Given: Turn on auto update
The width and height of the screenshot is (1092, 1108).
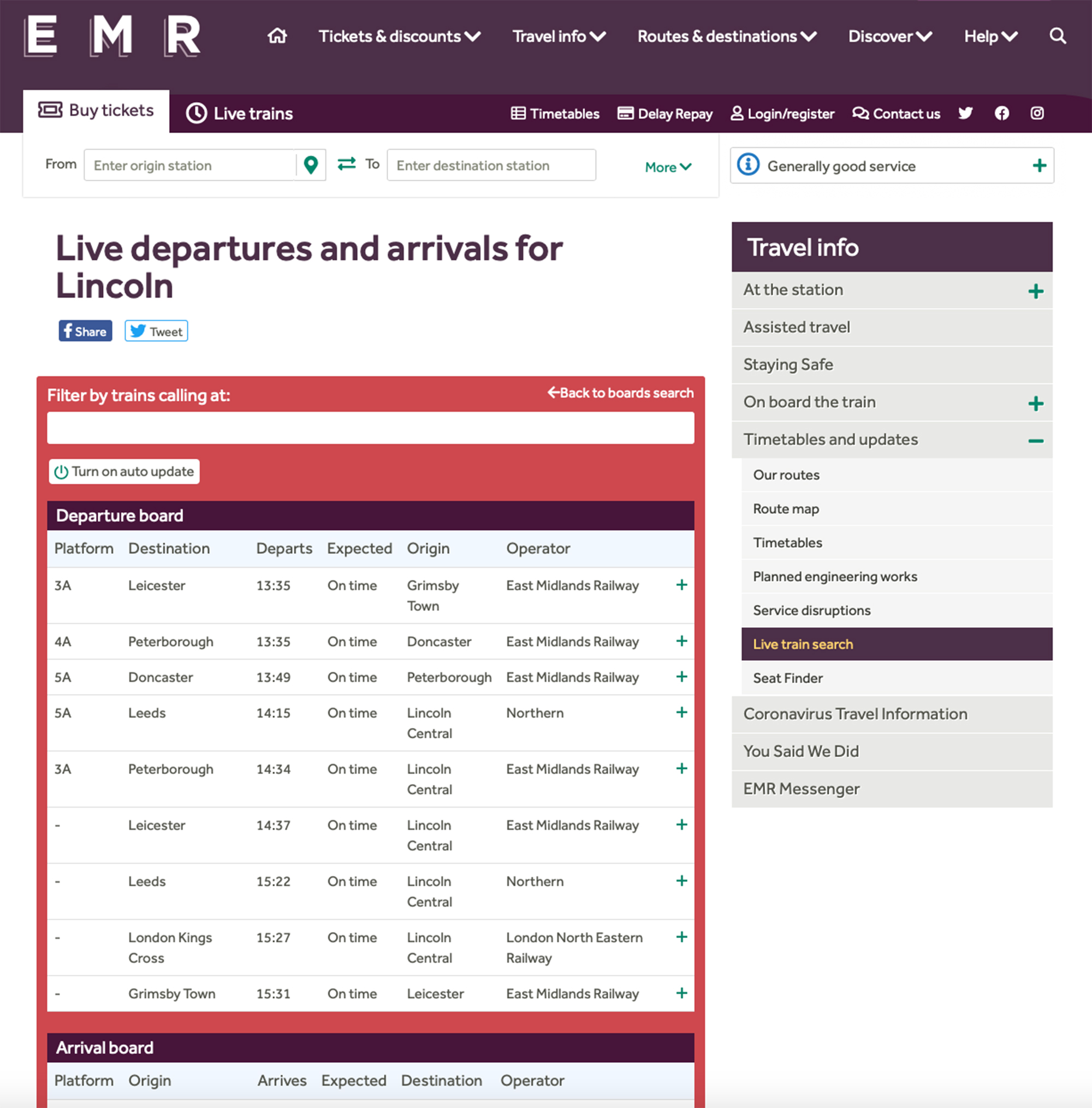Looking at the screenshot, I should [x=124, y=471].
